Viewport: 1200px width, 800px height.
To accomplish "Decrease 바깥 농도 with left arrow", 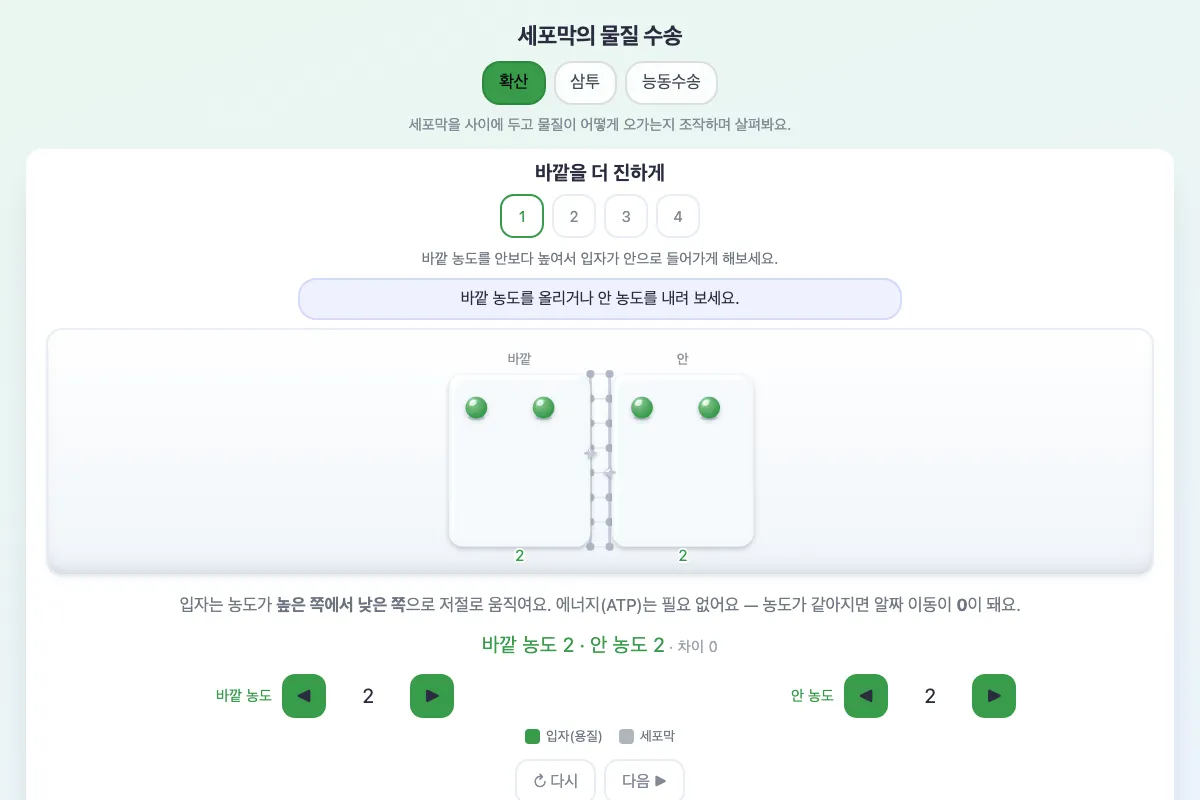I will pyautogui.click(x=304, y=696).
